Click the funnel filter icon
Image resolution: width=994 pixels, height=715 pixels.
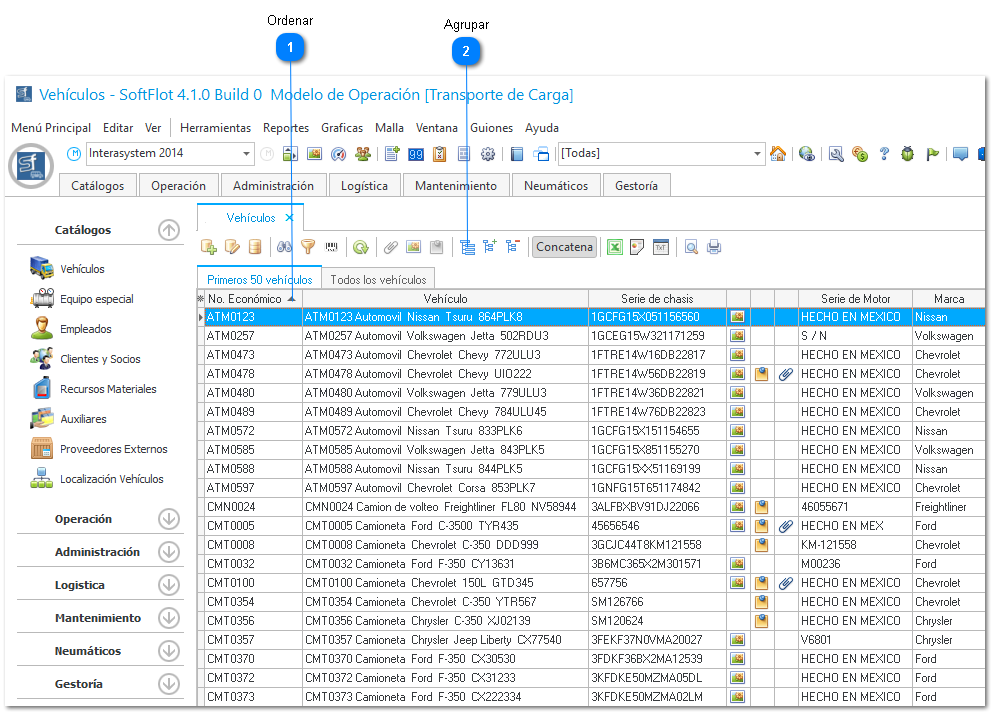[x=308, y=247]
